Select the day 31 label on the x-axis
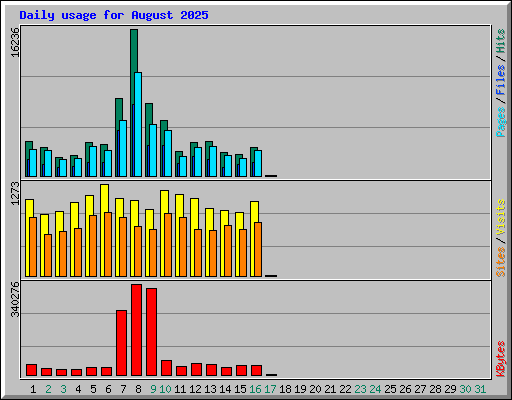The image size is (512, 400). click(480, 389)
